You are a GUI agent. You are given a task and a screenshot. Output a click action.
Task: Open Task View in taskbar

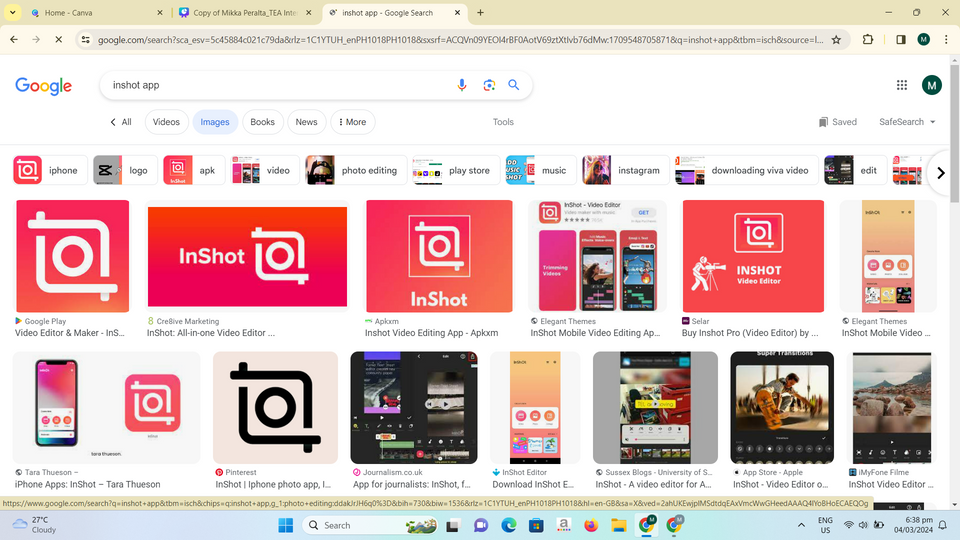453,525
